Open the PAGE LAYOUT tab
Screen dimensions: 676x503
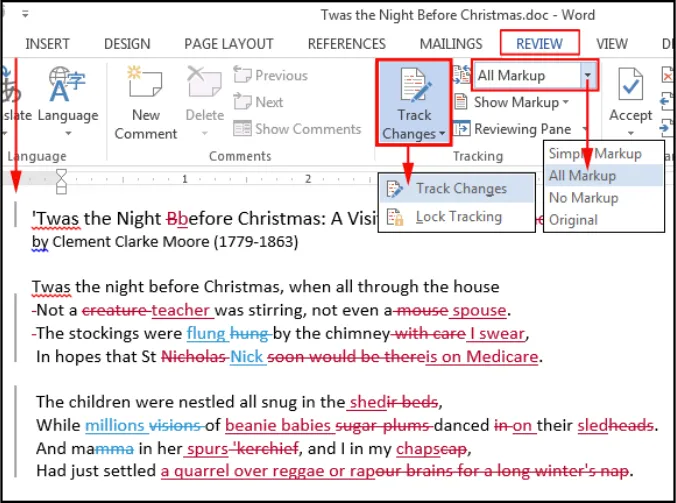(x=228, y=44)
